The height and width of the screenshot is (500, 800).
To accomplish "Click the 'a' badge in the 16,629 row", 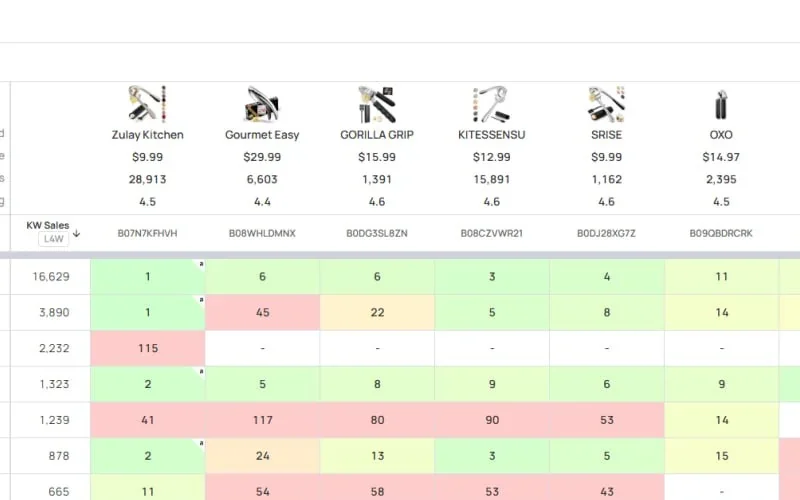I will point(201,264).
